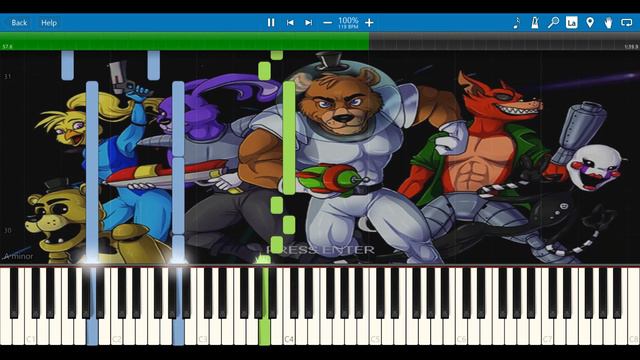Screen dimensions: 640x360
Task: Skip forward to next section
Action: pyautogui.click(x=309, y=23)
